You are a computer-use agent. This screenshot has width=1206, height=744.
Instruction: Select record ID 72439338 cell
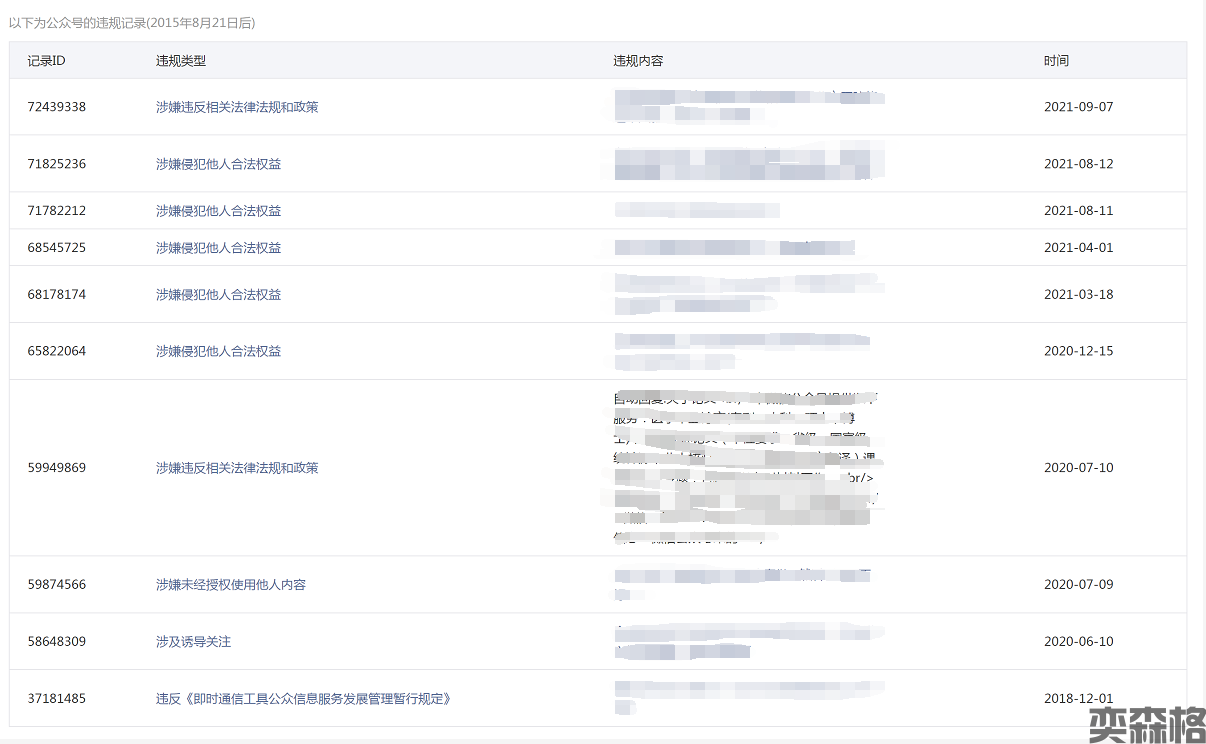pos(57,107)
